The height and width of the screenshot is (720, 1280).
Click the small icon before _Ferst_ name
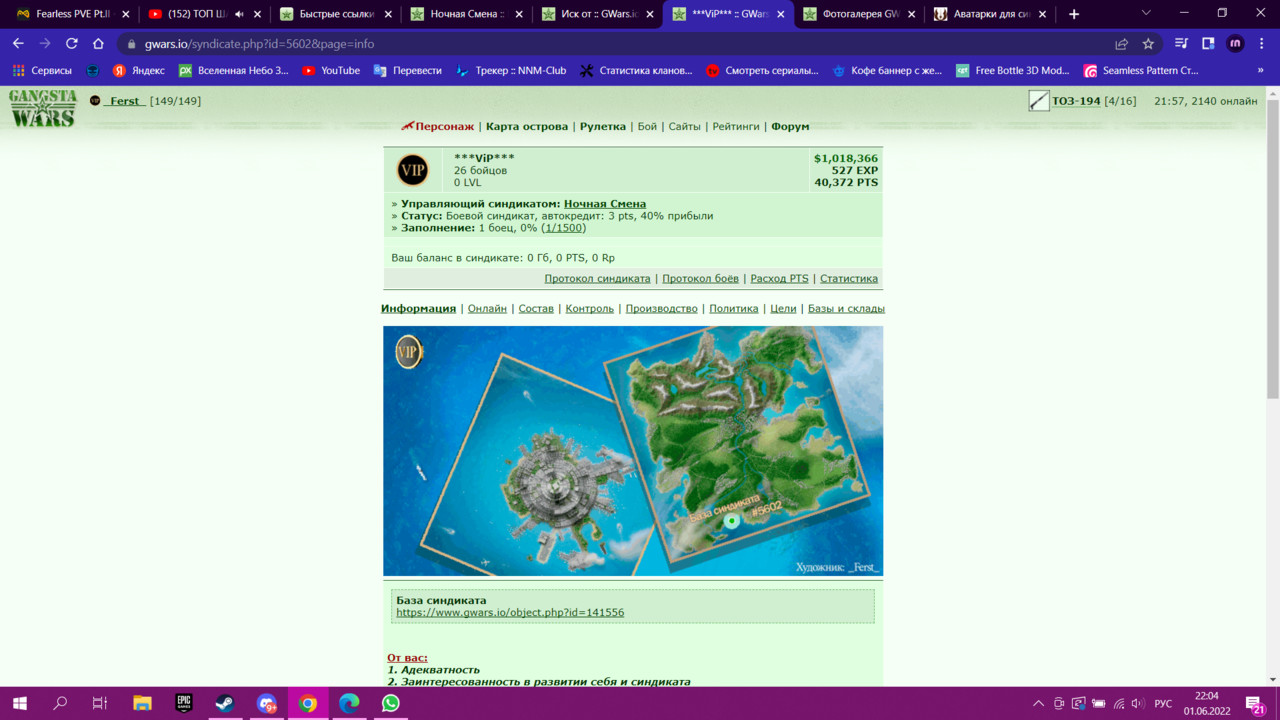95,101
